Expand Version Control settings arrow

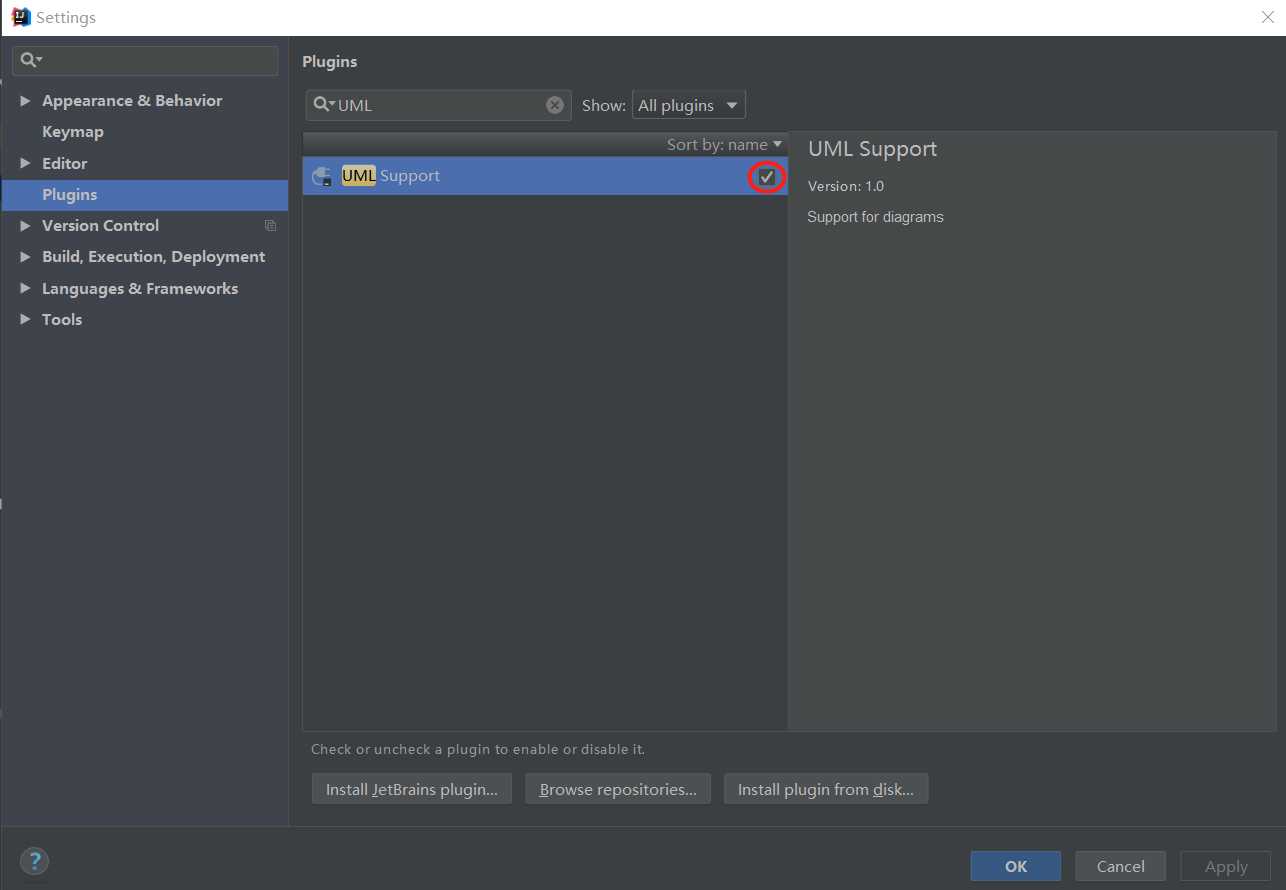click(x=25, y=226)
